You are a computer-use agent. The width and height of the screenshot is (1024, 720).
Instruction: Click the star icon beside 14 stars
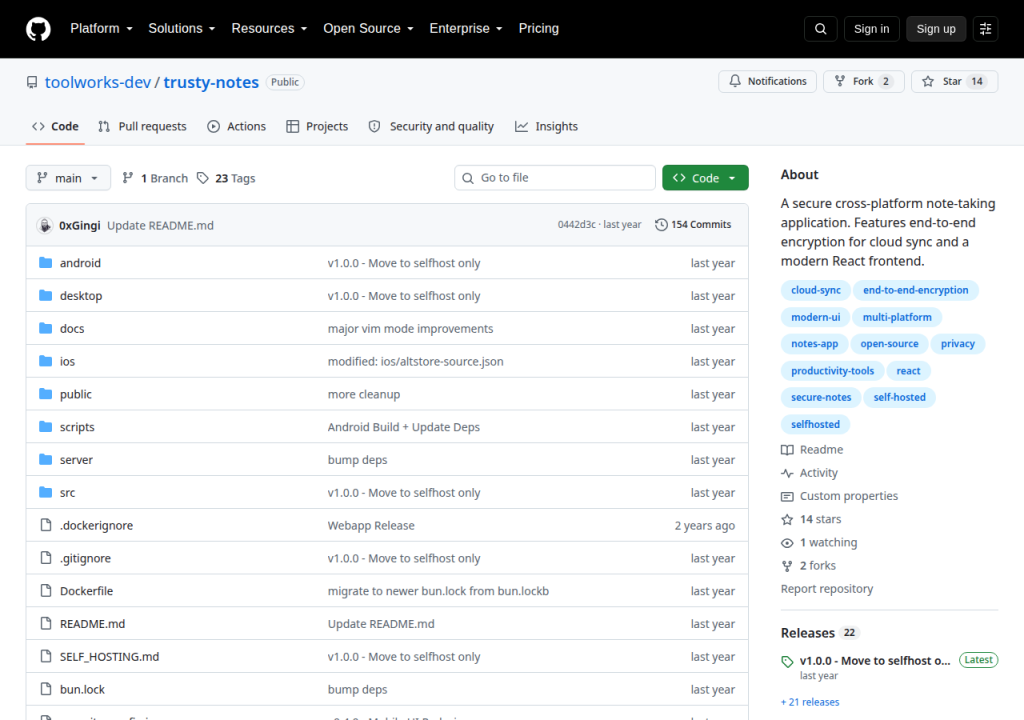point(787,519)
